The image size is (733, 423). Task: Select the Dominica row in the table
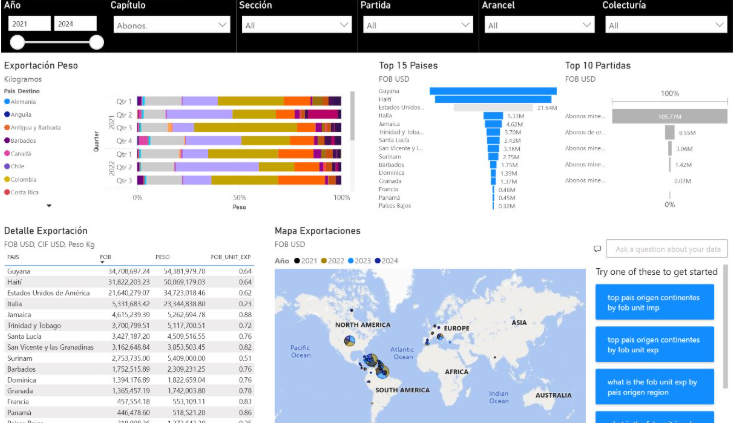129,380
